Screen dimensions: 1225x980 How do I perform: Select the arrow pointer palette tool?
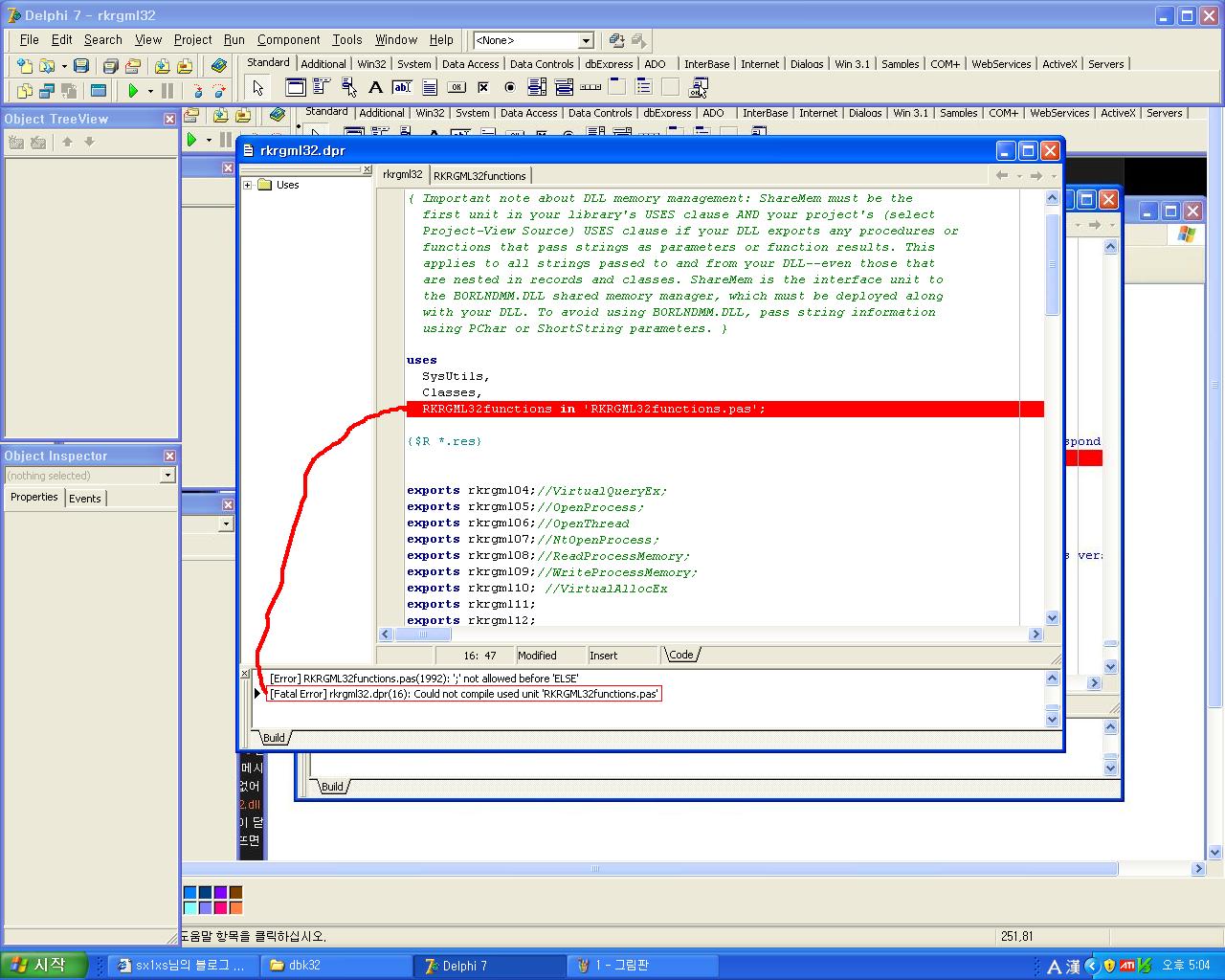257,88
